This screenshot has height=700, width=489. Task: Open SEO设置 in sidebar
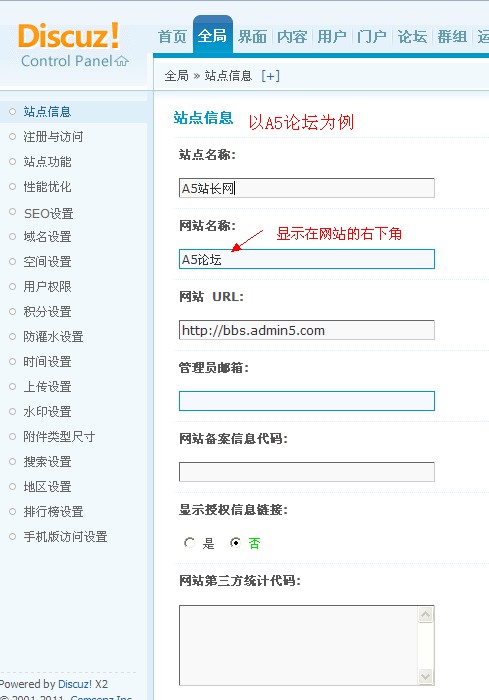49,213
